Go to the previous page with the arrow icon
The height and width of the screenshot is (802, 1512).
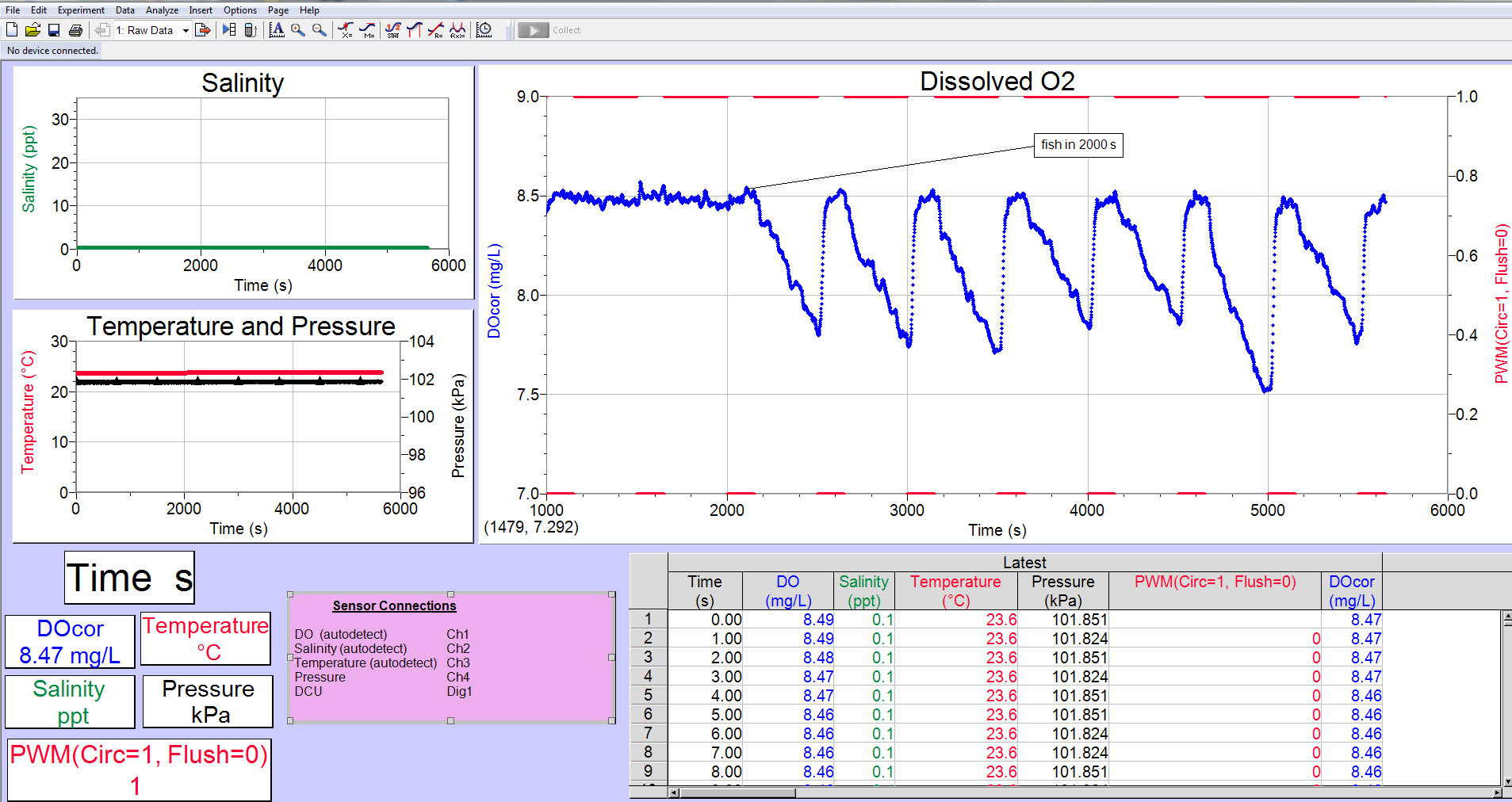pos(102,30)
